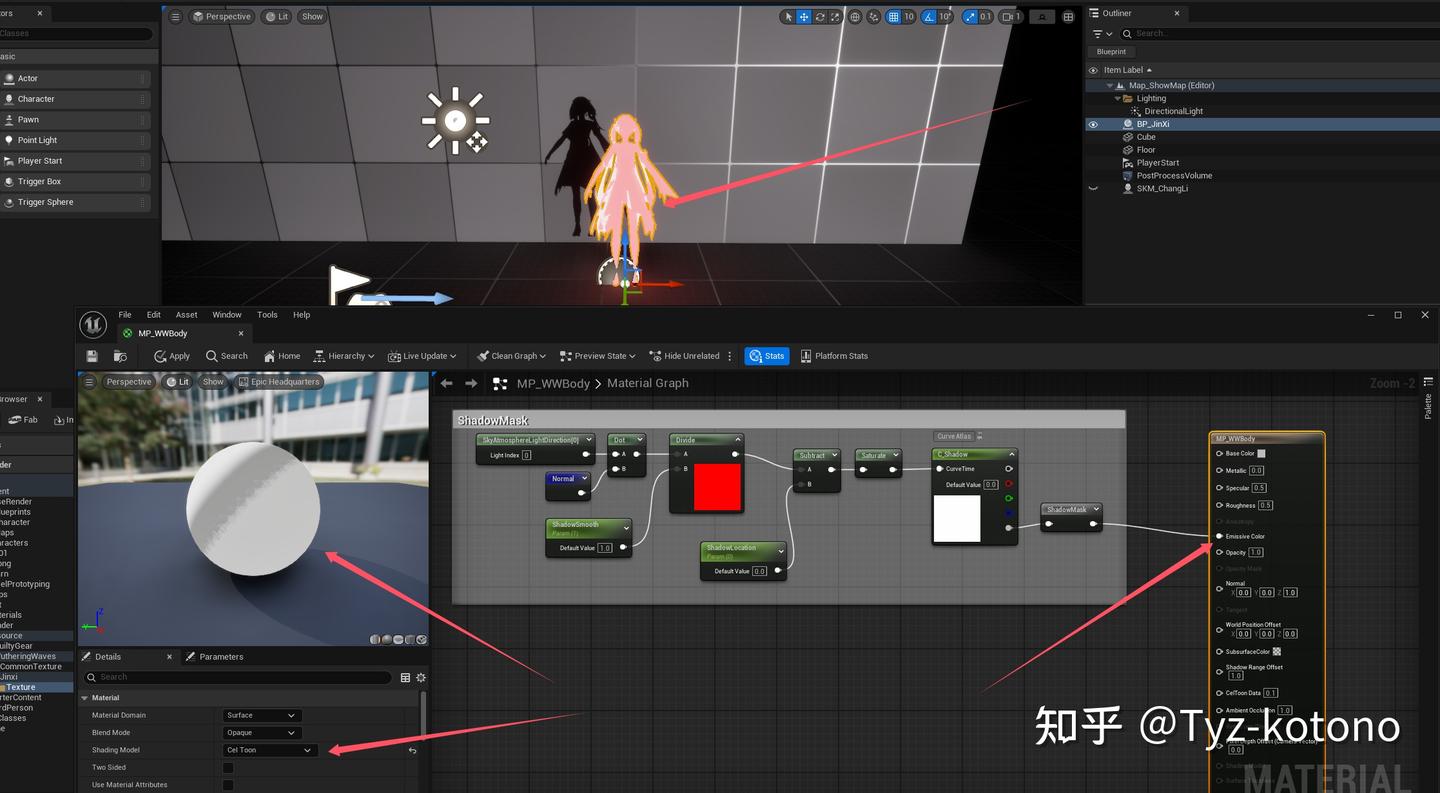Select the Move tool in the viewport toolbar
The image size is (1440, 793).
point(805,16)
